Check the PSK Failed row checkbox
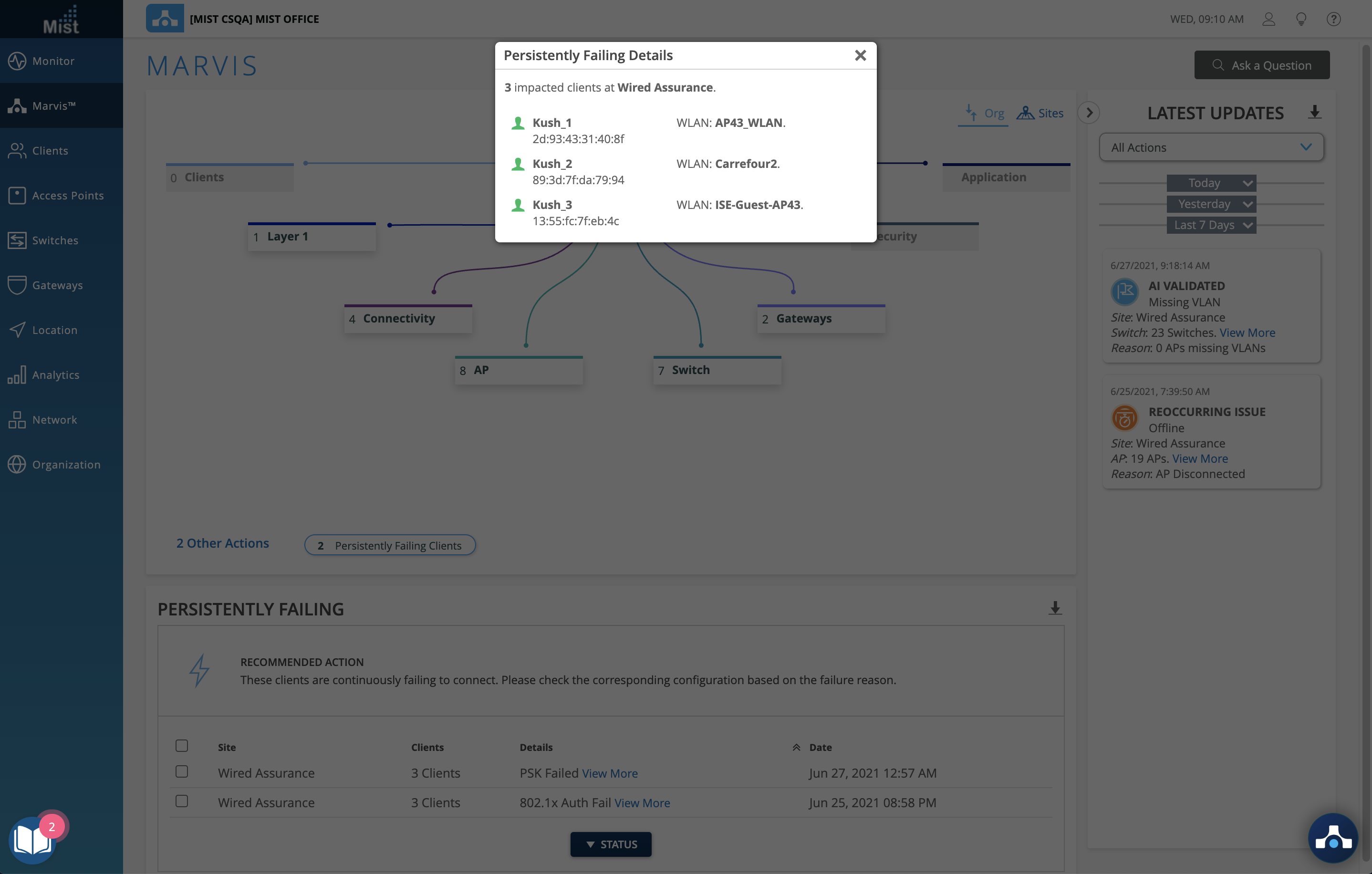1372x874 pixels. click(x=182, y=771)
